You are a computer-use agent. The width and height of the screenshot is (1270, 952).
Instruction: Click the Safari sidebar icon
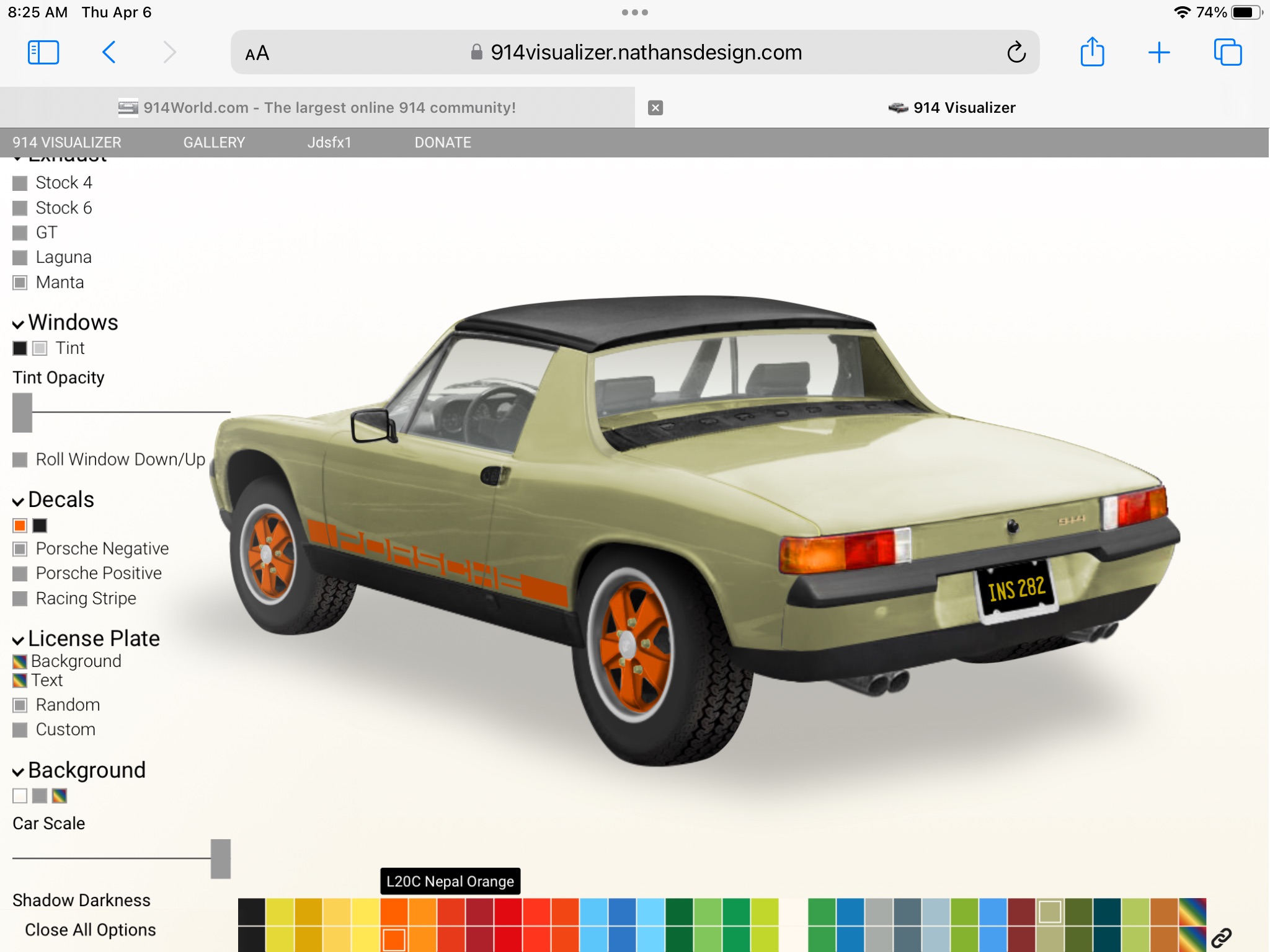pos(43,53)
